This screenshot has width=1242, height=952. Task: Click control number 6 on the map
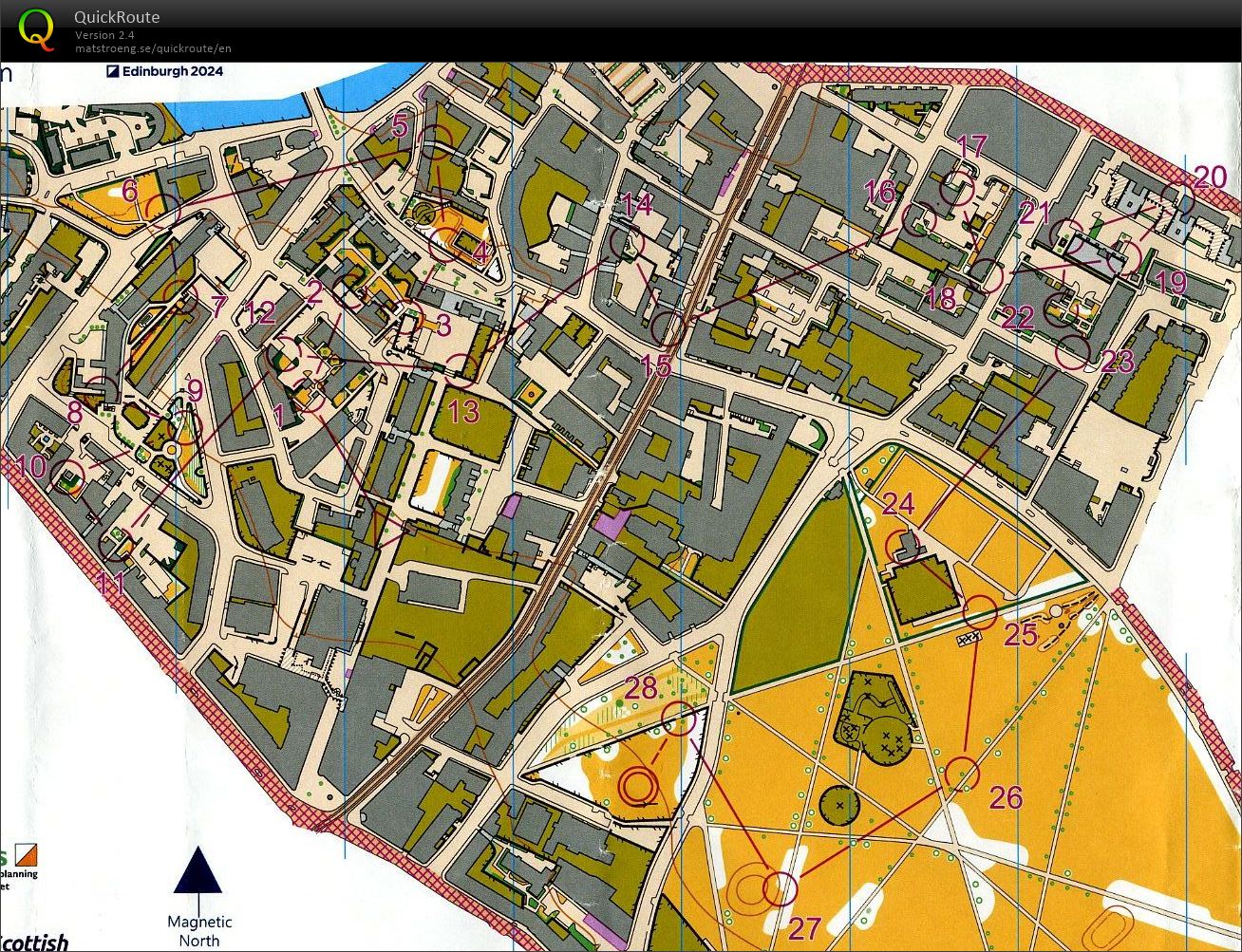click(x=130, y=190)
